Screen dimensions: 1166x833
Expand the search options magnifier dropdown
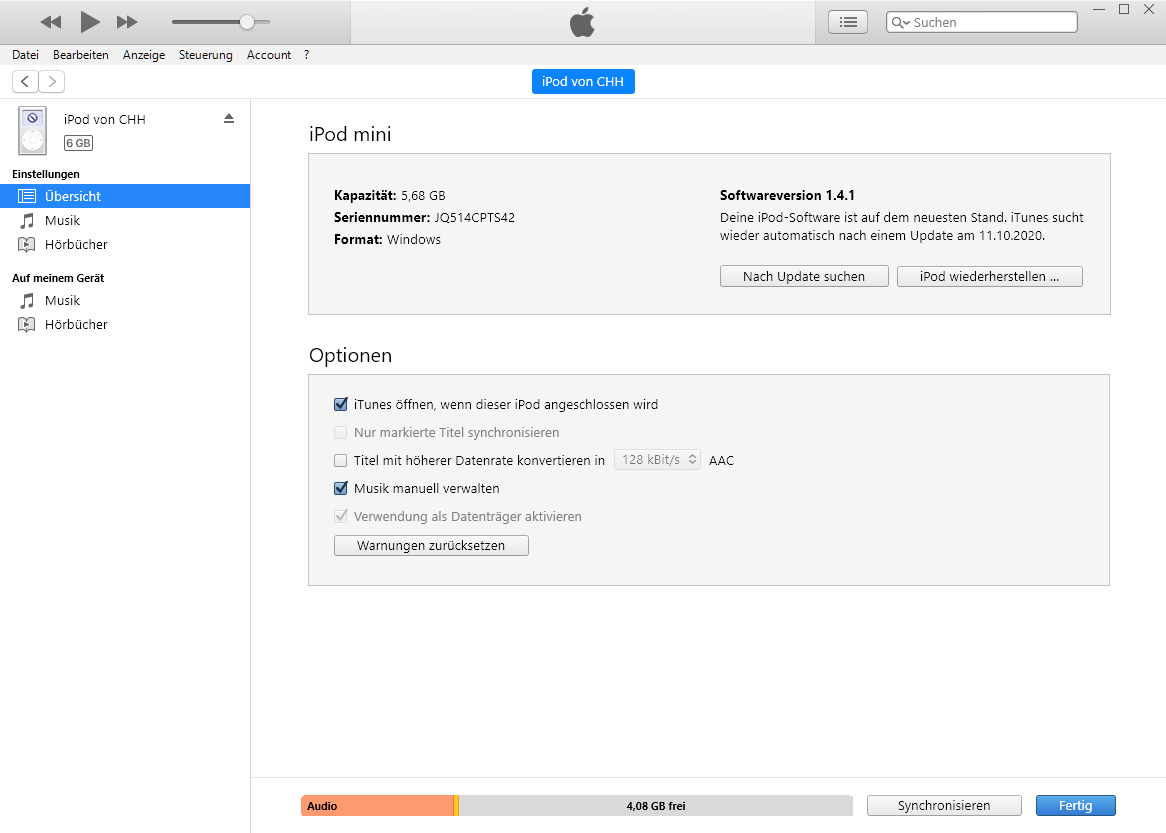point(900,22)
